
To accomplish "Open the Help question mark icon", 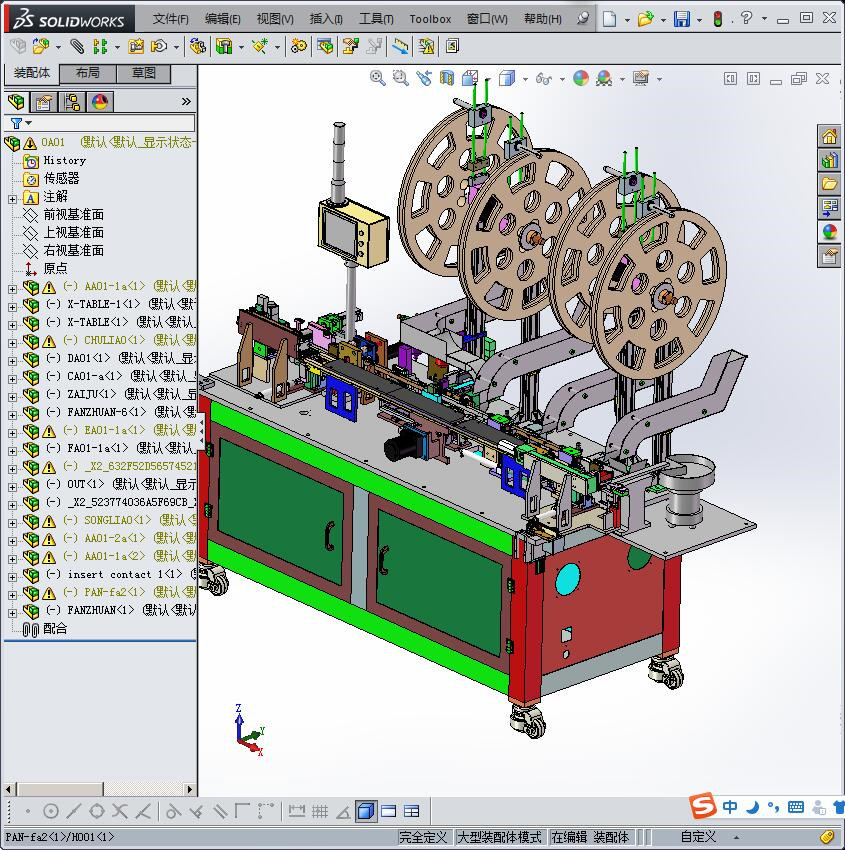I will (746, 19).
